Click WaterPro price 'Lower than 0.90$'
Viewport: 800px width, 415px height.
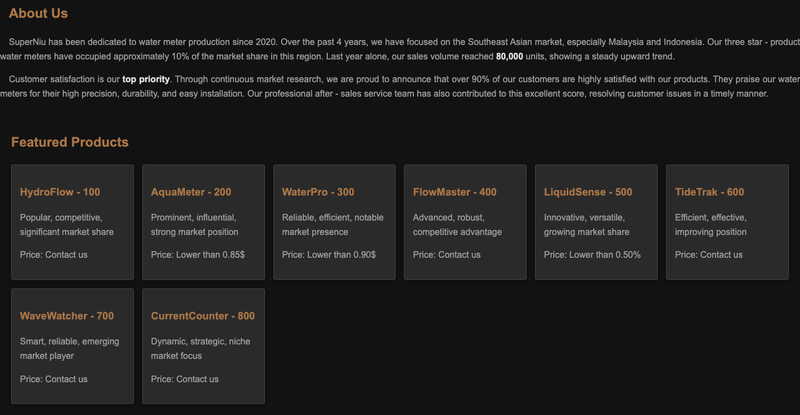click(x=341, y=255)
